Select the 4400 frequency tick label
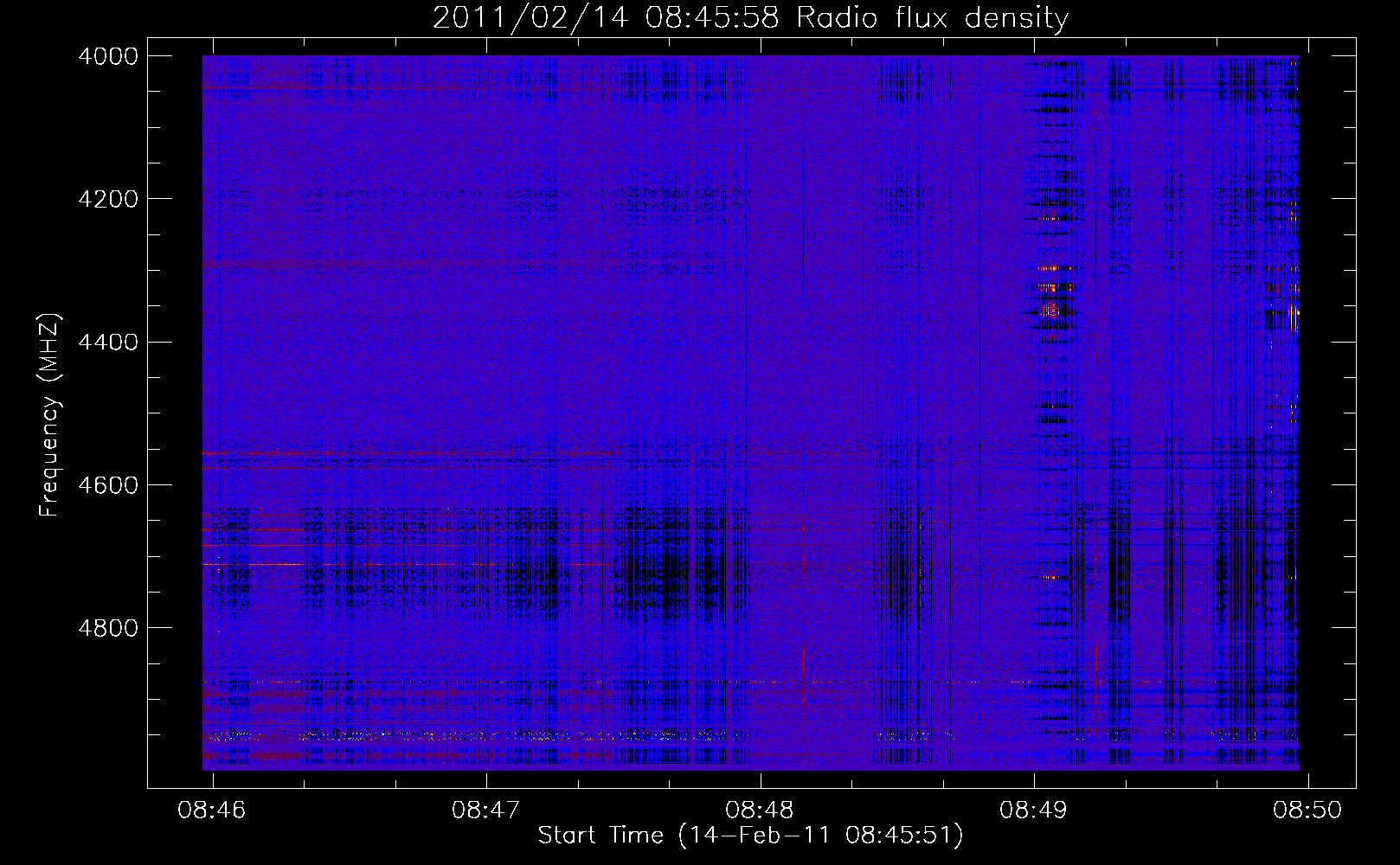The image size is (1400, 865). pyautogui.click(x=108, y=342)
